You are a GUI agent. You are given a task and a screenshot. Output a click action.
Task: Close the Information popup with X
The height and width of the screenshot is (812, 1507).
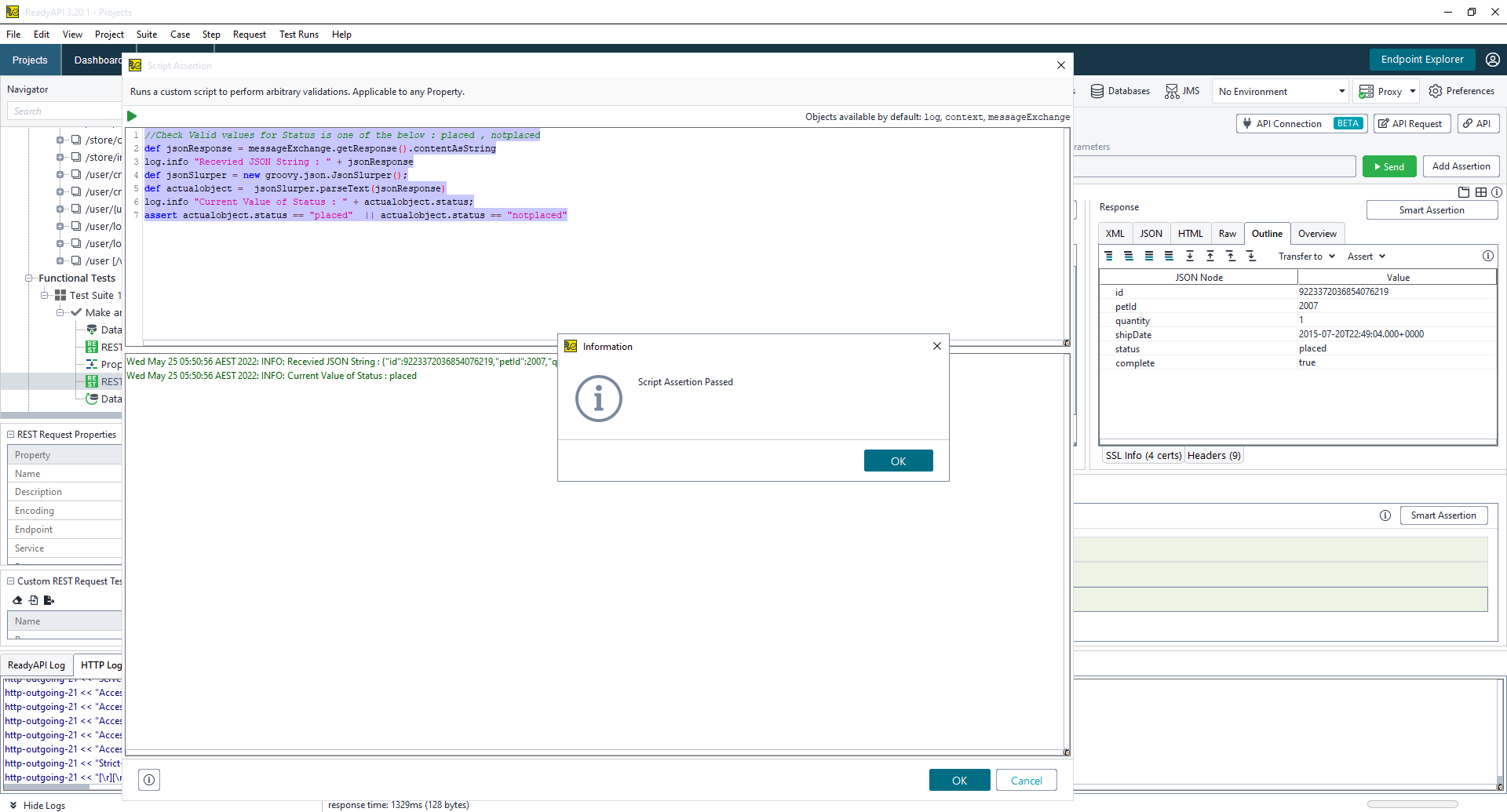pos(936,346)
